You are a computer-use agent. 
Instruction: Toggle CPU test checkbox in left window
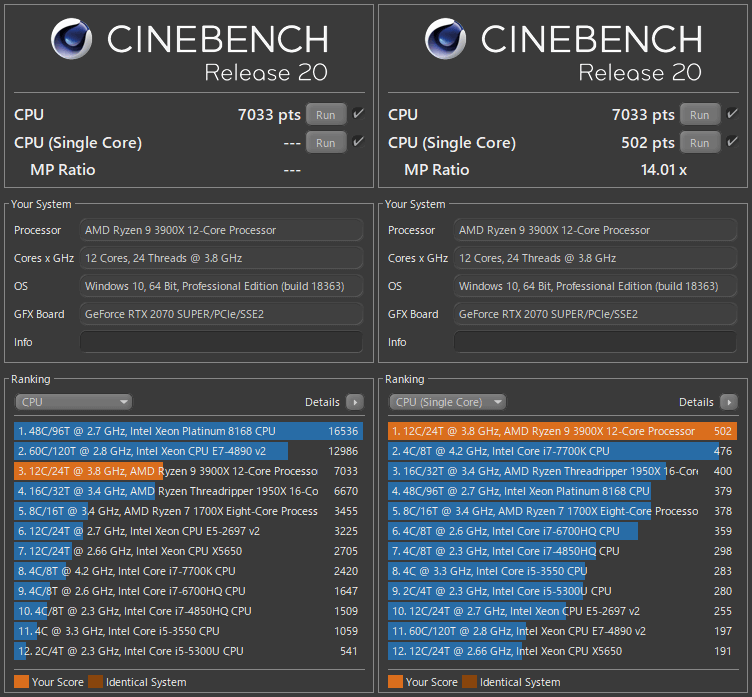(358, 114)
